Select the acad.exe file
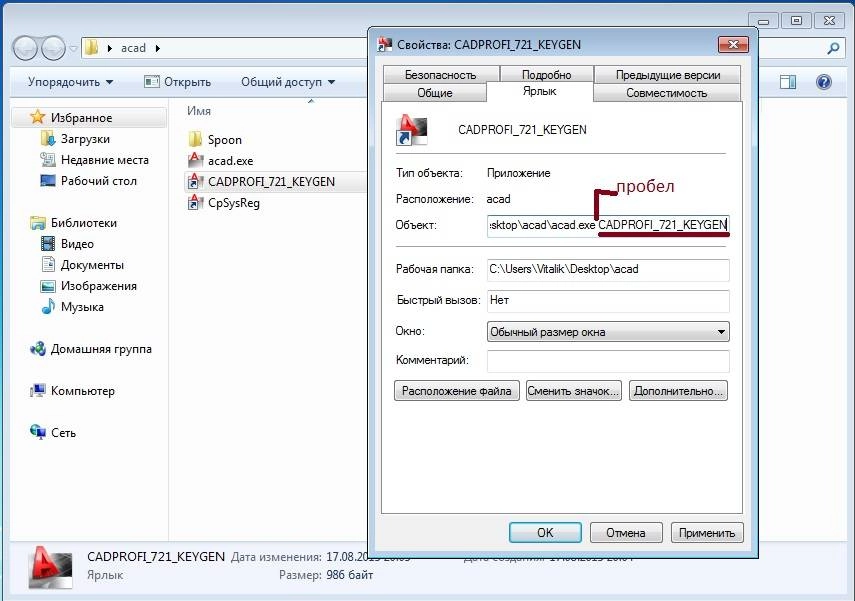The width and height of the screenshot is (855, 601). pyautogui.click(x=221, y=160)
